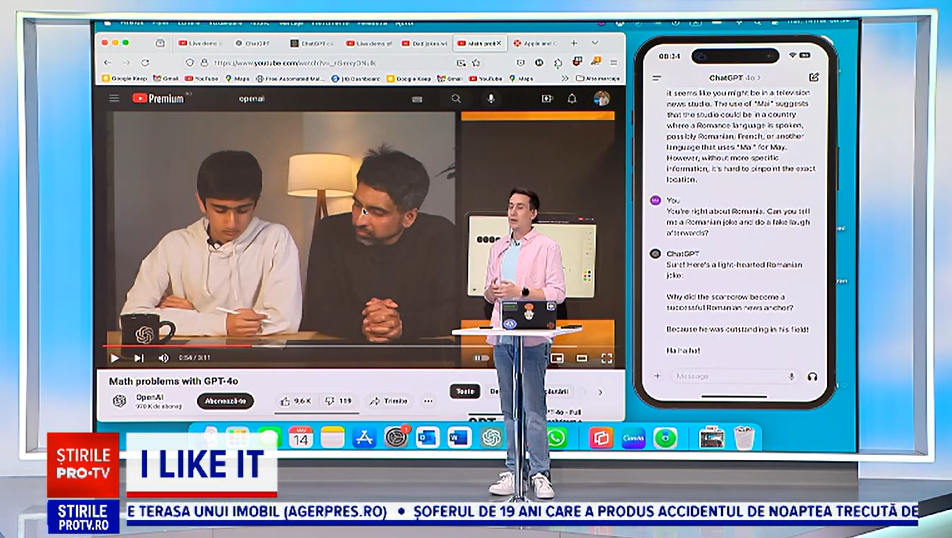The image size is (952, 538).
Task: Tap ChatGPT headphones voice mode icon
Action: (x=812, y=376)
